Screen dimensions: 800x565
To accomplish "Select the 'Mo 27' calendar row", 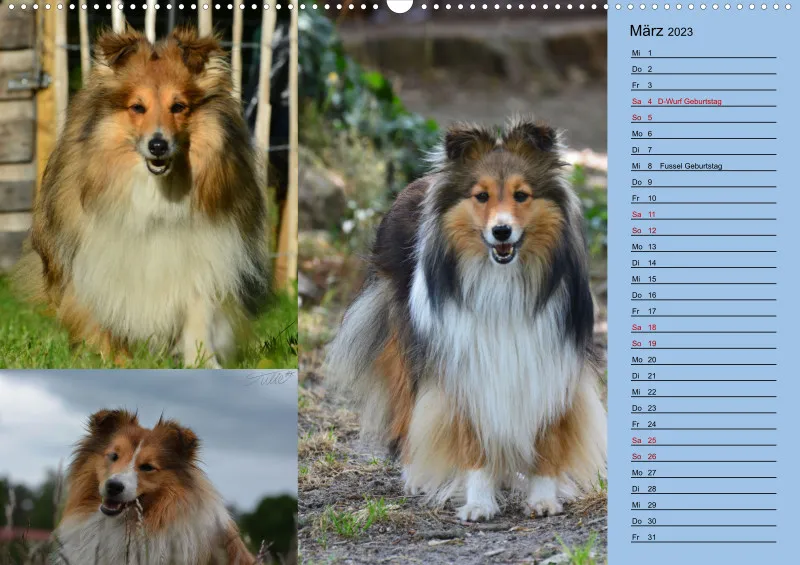I will click(x=703, y=473).
